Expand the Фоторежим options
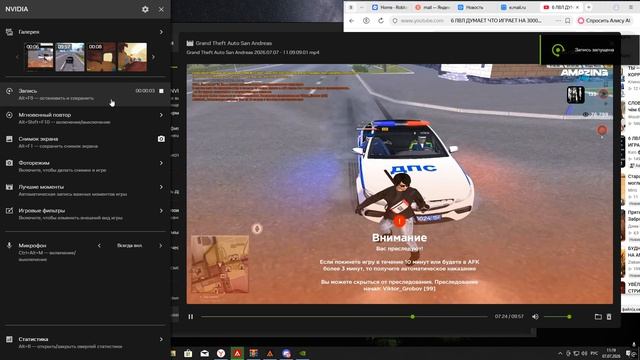Screen dimensions: 640x360 tap(161, 163)
